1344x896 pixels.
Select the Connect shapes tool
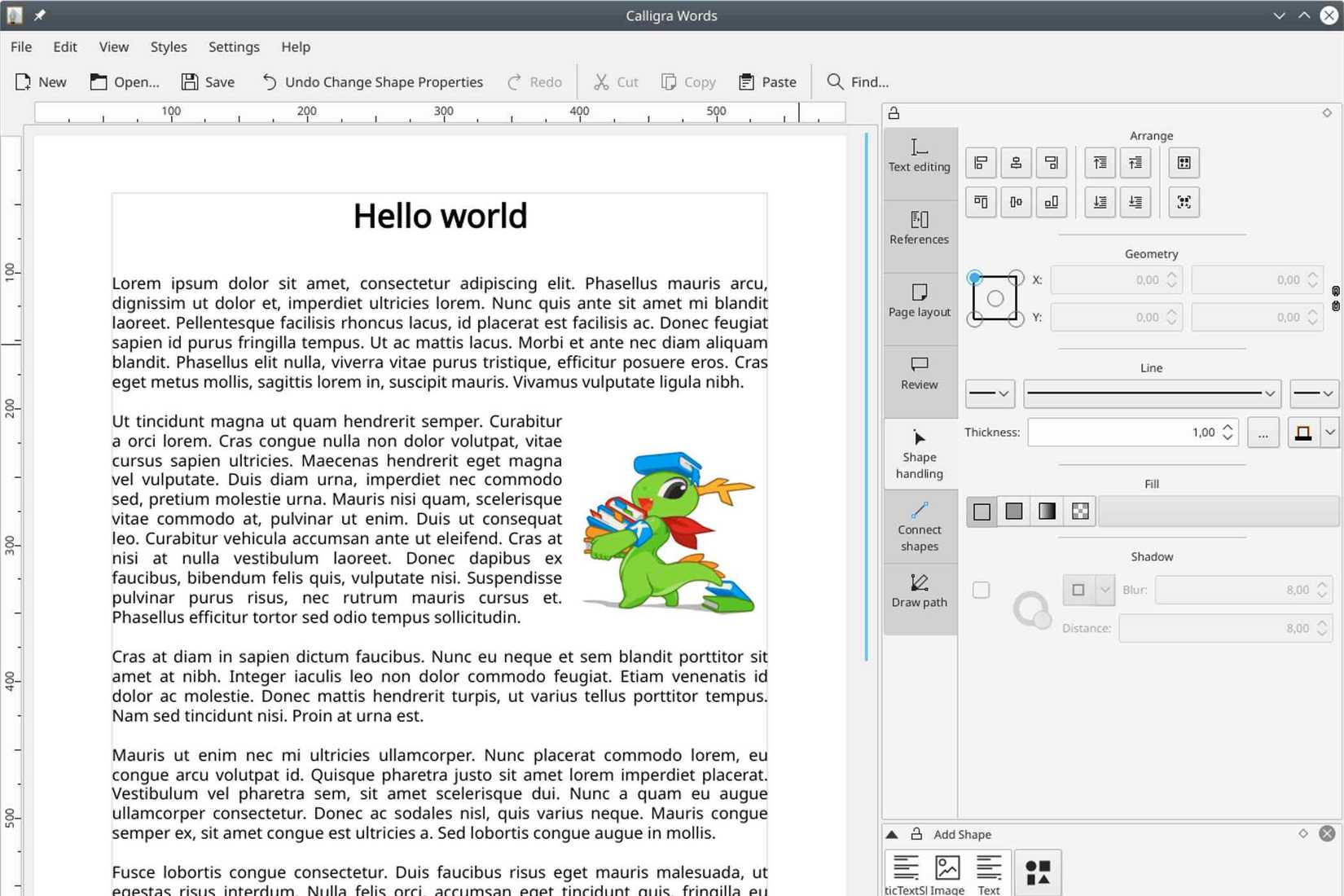pyautogui.click(x=919, y=526)
